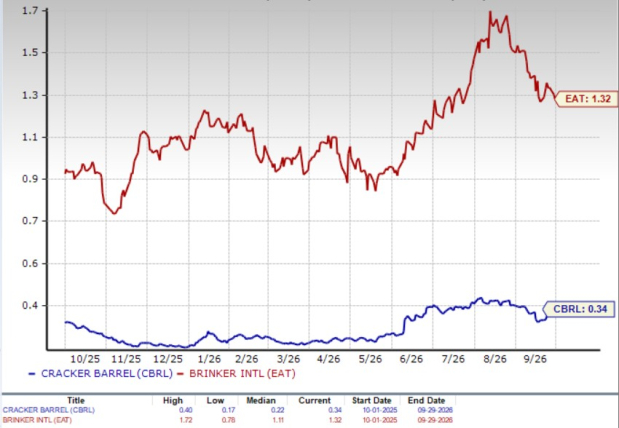The height and width of the screenshot is (428, 619).
Task: Click CBRL Median value 0.22
Action: tap(277, 410)
